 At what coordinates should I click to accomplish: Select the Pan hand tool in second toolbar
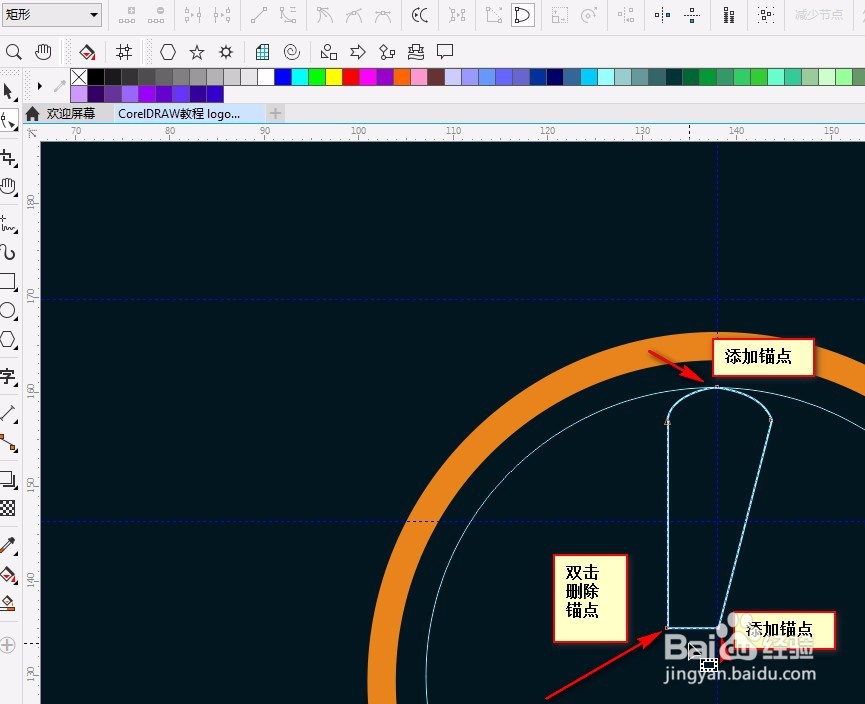[42, 52]
